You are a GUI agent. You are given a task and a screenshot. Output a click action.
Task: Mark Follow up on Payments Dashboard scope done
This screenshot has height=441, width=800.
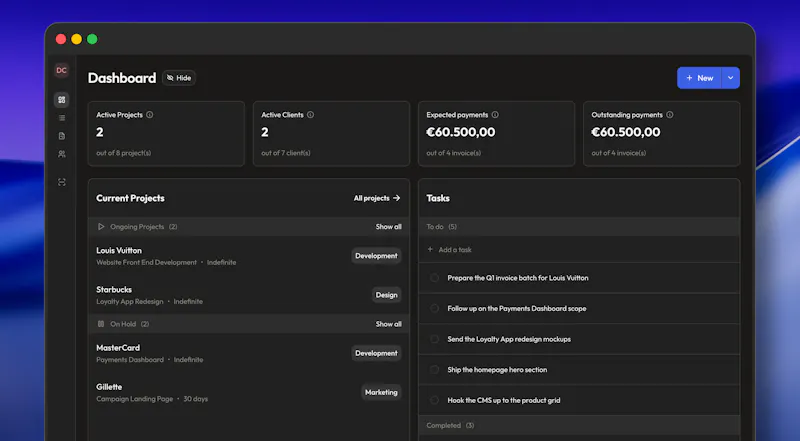point(434,309)
